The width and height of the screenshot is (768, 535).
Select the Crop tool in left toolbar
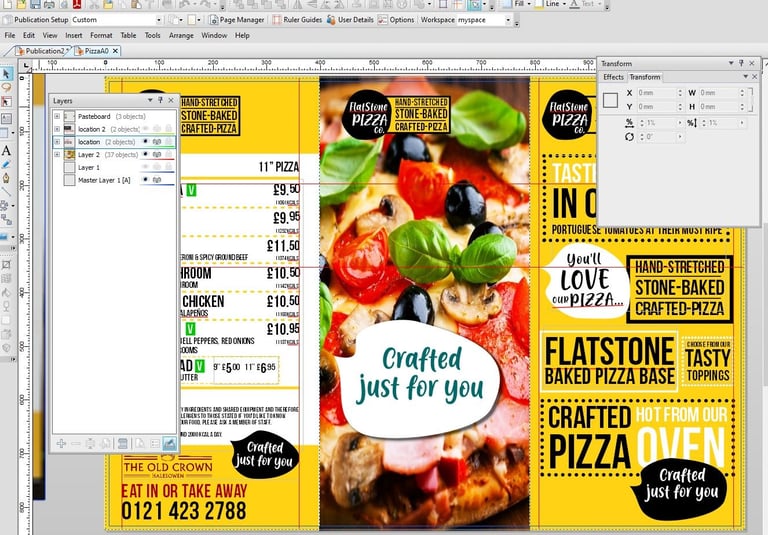[x=6, y=265]
